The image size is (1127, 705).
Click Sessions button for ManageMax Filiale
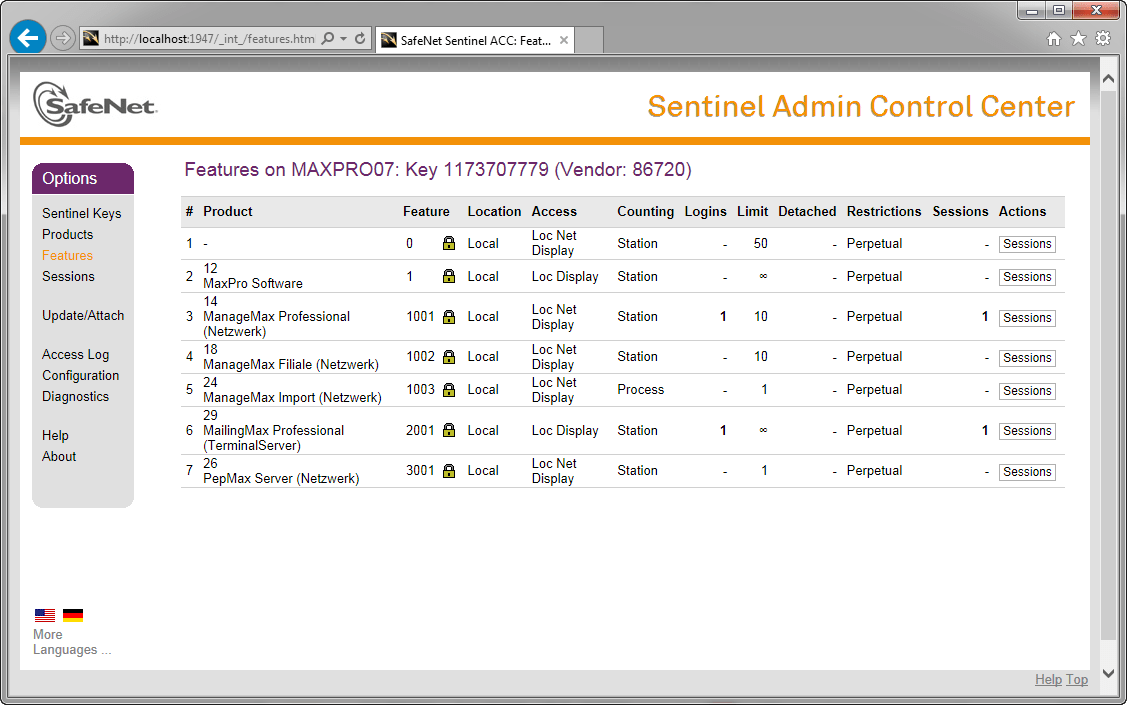[1027, 358]
